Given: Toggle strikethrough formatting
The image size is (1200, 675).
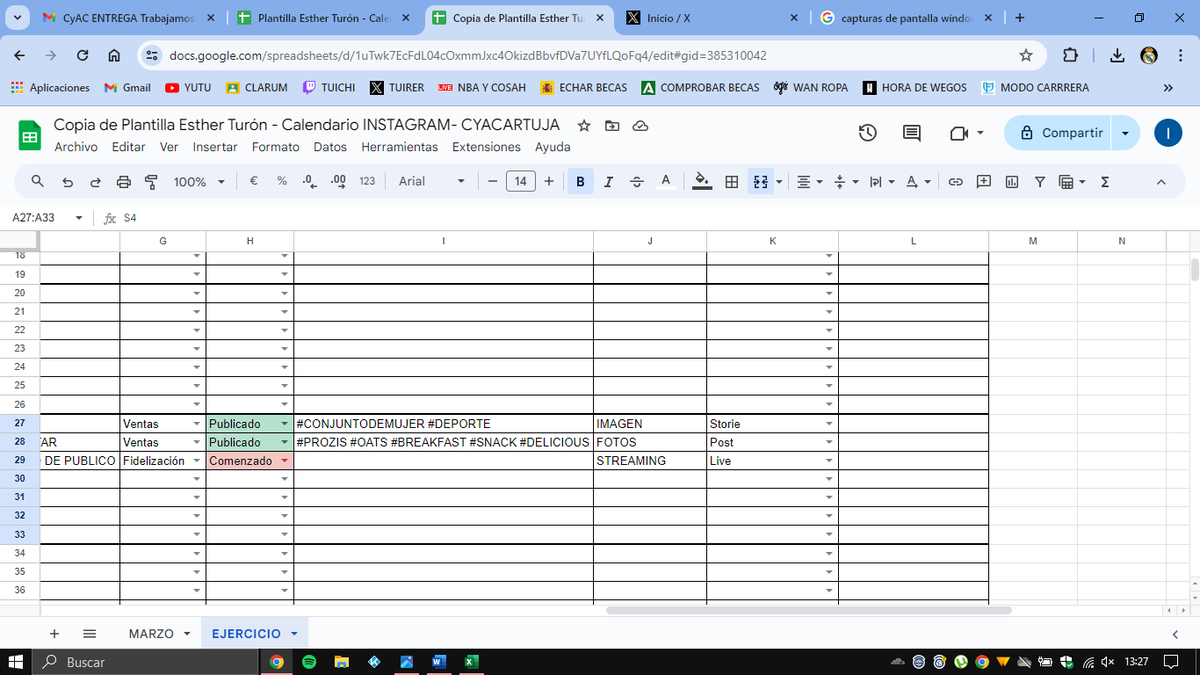Looking at the screenshot, I should [x=636, y=182].
